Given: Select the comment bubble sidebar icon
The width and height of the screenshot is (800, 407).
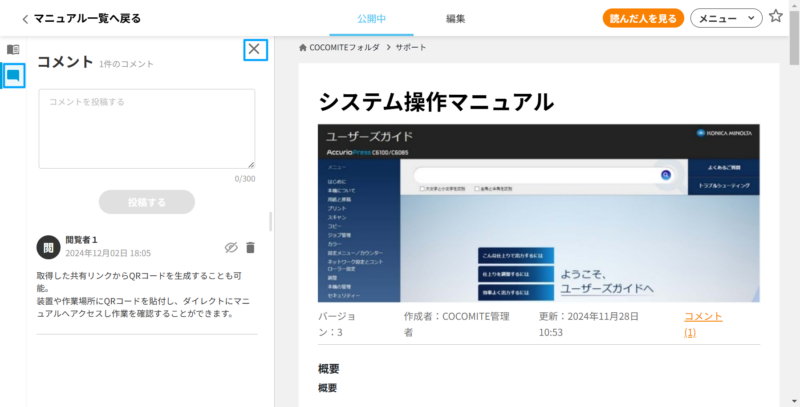Looking at the screenshot, I should point(13,76).
